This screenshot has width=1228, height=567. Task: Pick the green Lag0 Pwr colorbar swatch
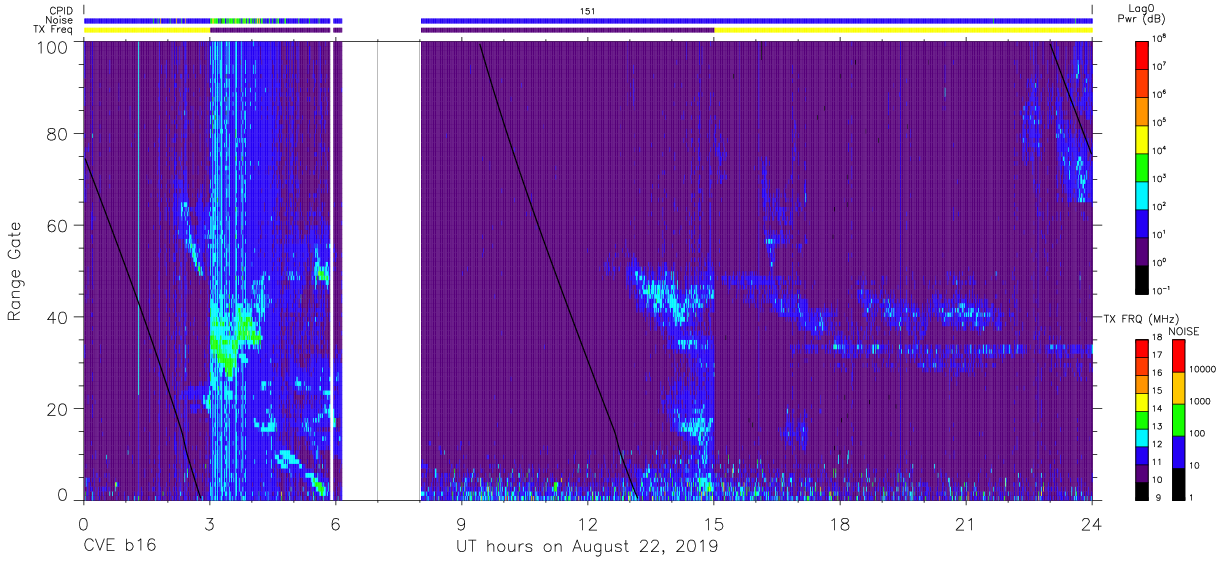[x=1143, y=166]
